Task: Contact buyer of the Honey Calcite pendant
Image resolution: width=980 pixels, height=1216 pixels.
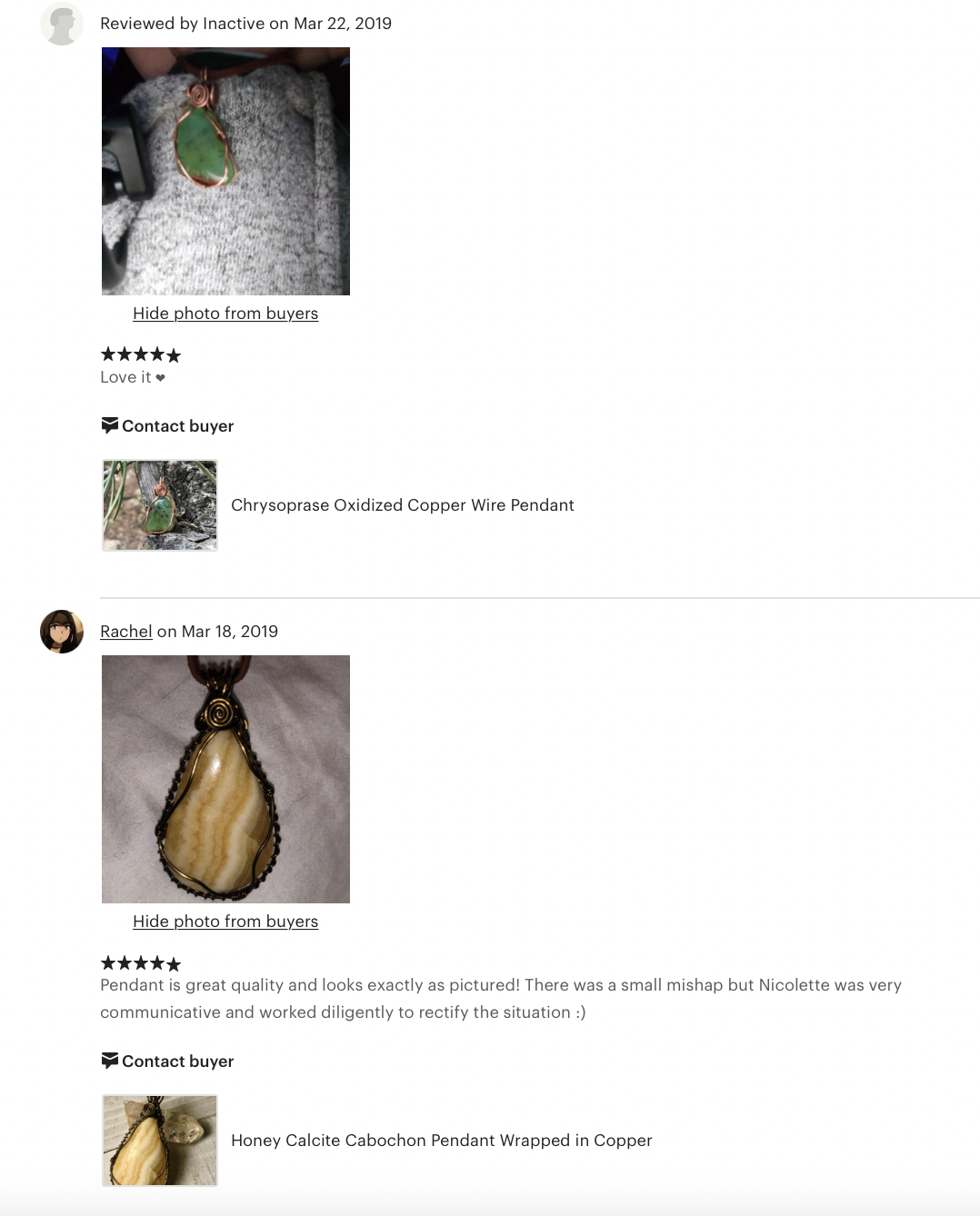Action: [x=167, y=1061]
